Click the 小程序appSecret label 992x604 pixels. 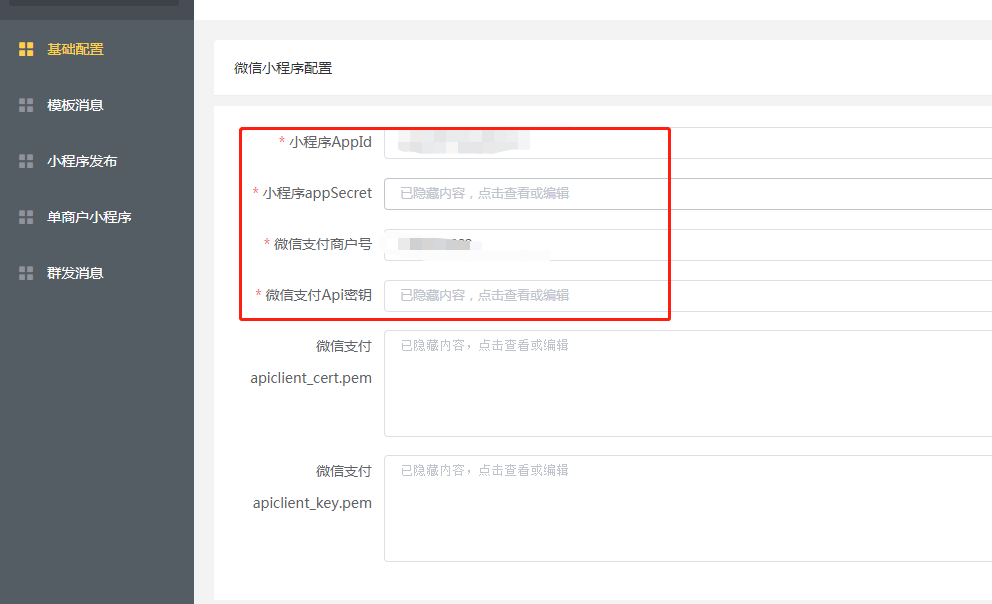[317, 193]
